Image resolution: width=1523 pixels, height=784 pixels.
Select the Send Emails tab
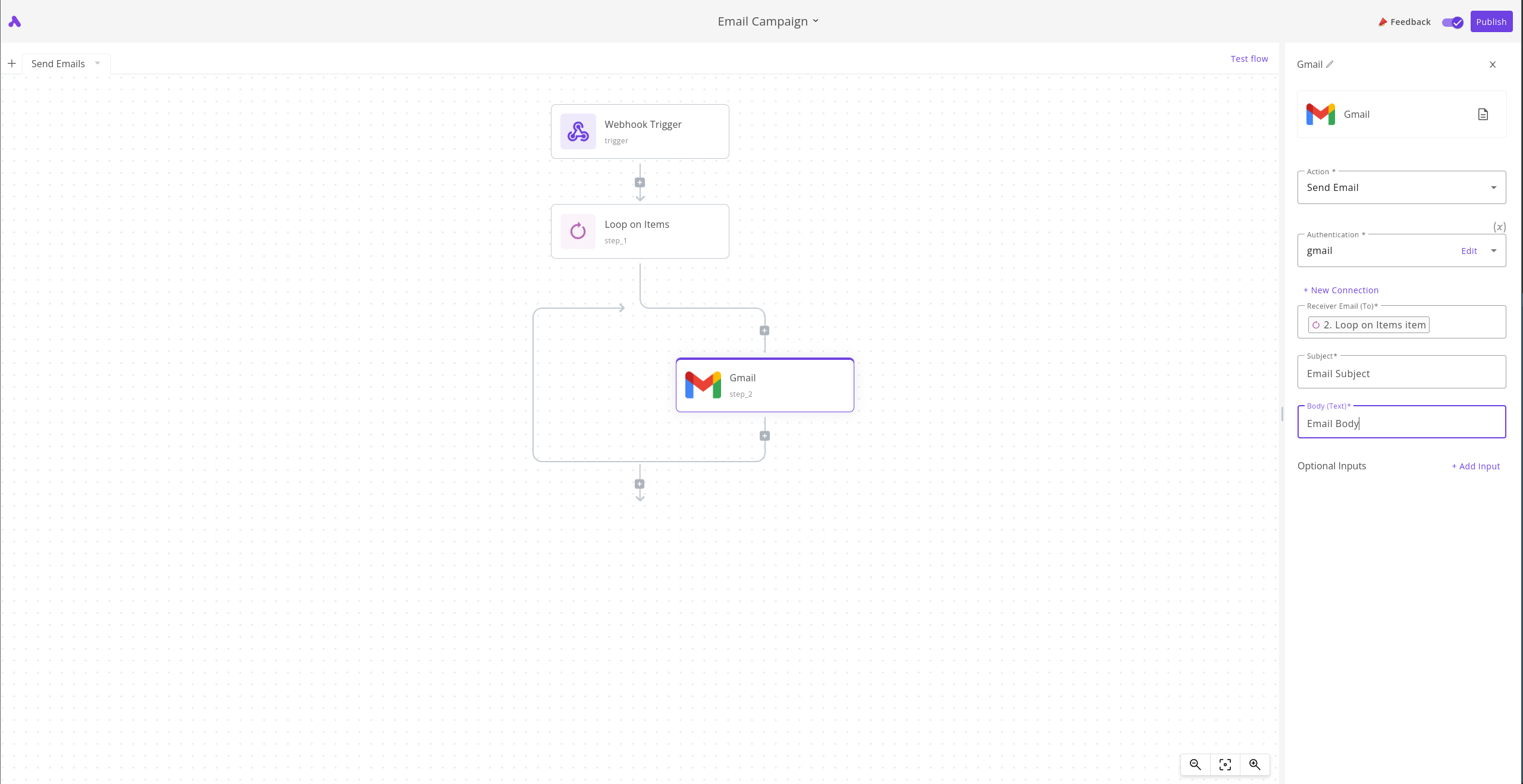pyautogui.click(x=58, y=64)
